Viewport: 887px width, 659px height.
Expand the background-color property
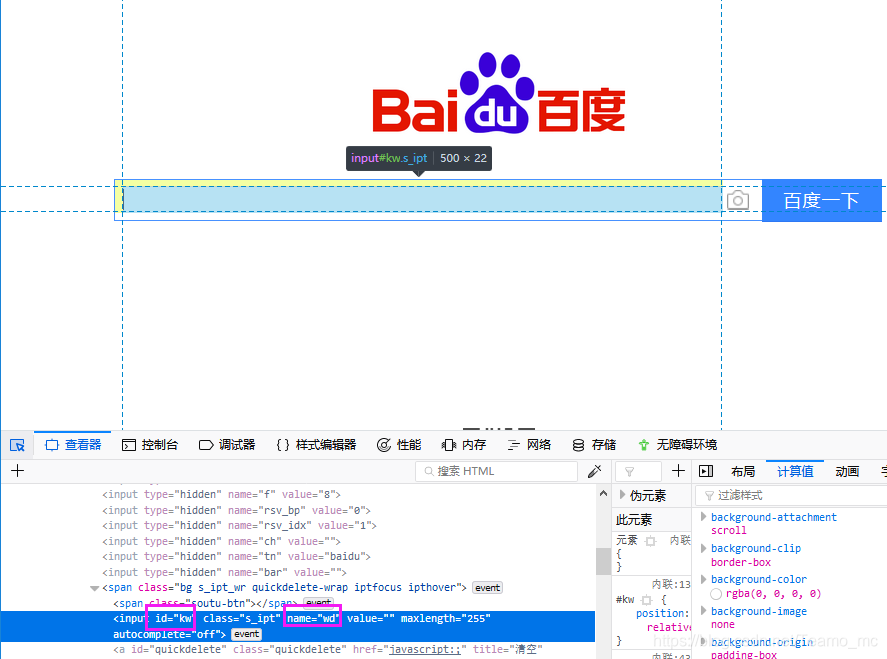point(703,579)
